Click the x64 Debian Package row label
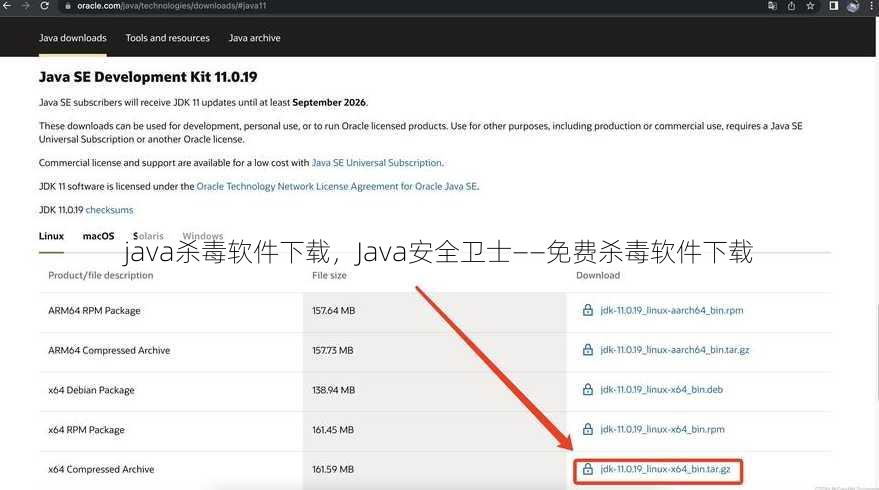879x490 pixels. point(91,390)
